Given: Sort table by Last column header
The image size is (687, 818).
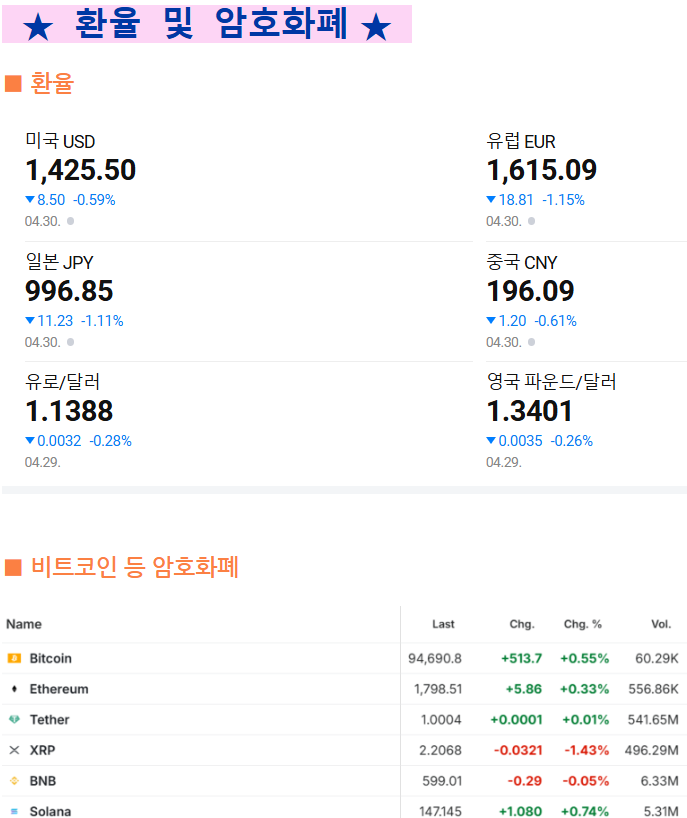Looking at the screenshot, I should [x=443, y=624].
